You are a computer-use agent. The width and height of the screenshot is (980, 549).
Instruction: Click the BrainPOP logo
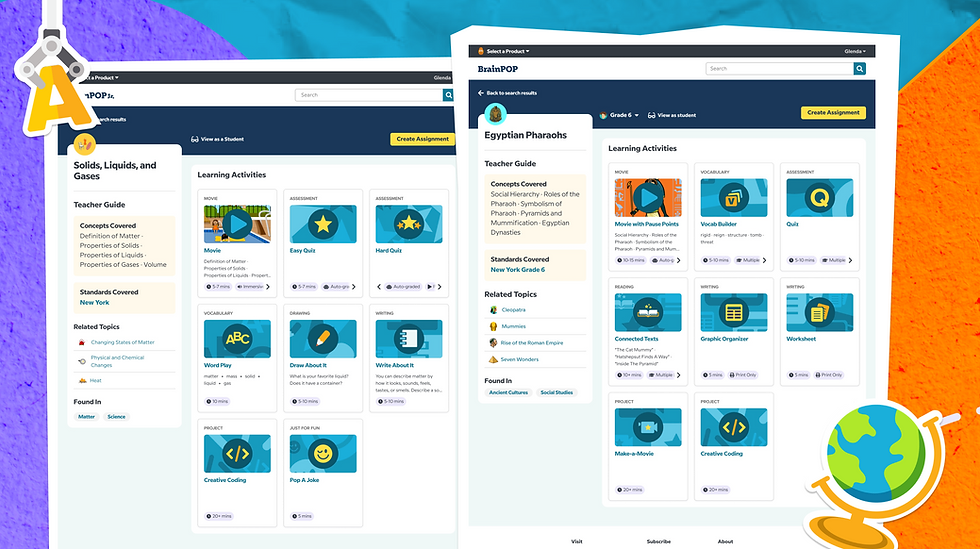pyautogui.click(x=498, y=69)
